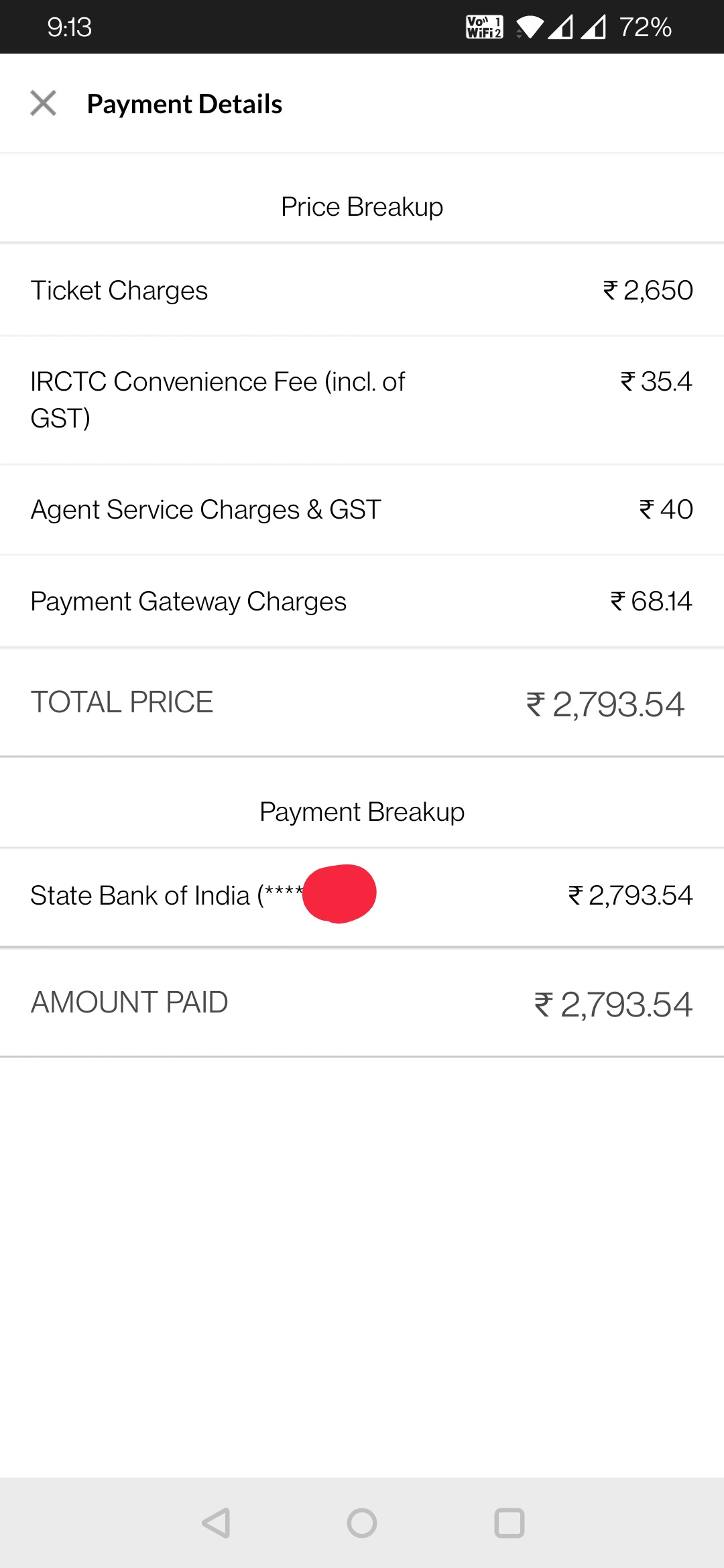
Task: Open recent apps with square button
Action: (509, 1522)
